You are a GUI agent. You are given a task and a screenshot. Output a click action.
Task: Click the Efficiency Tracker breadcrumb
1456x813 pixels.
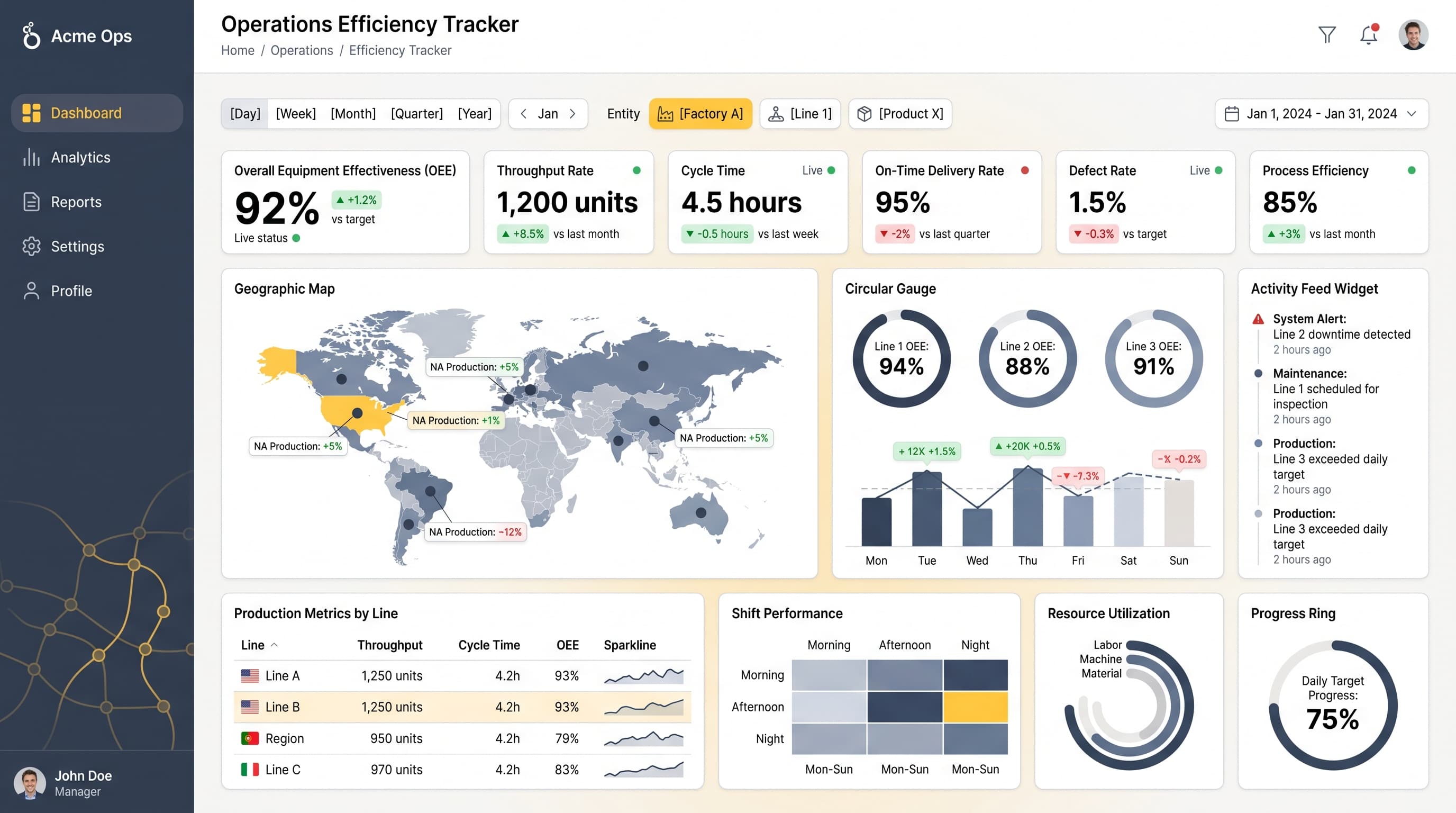click(x=400, y=50)
